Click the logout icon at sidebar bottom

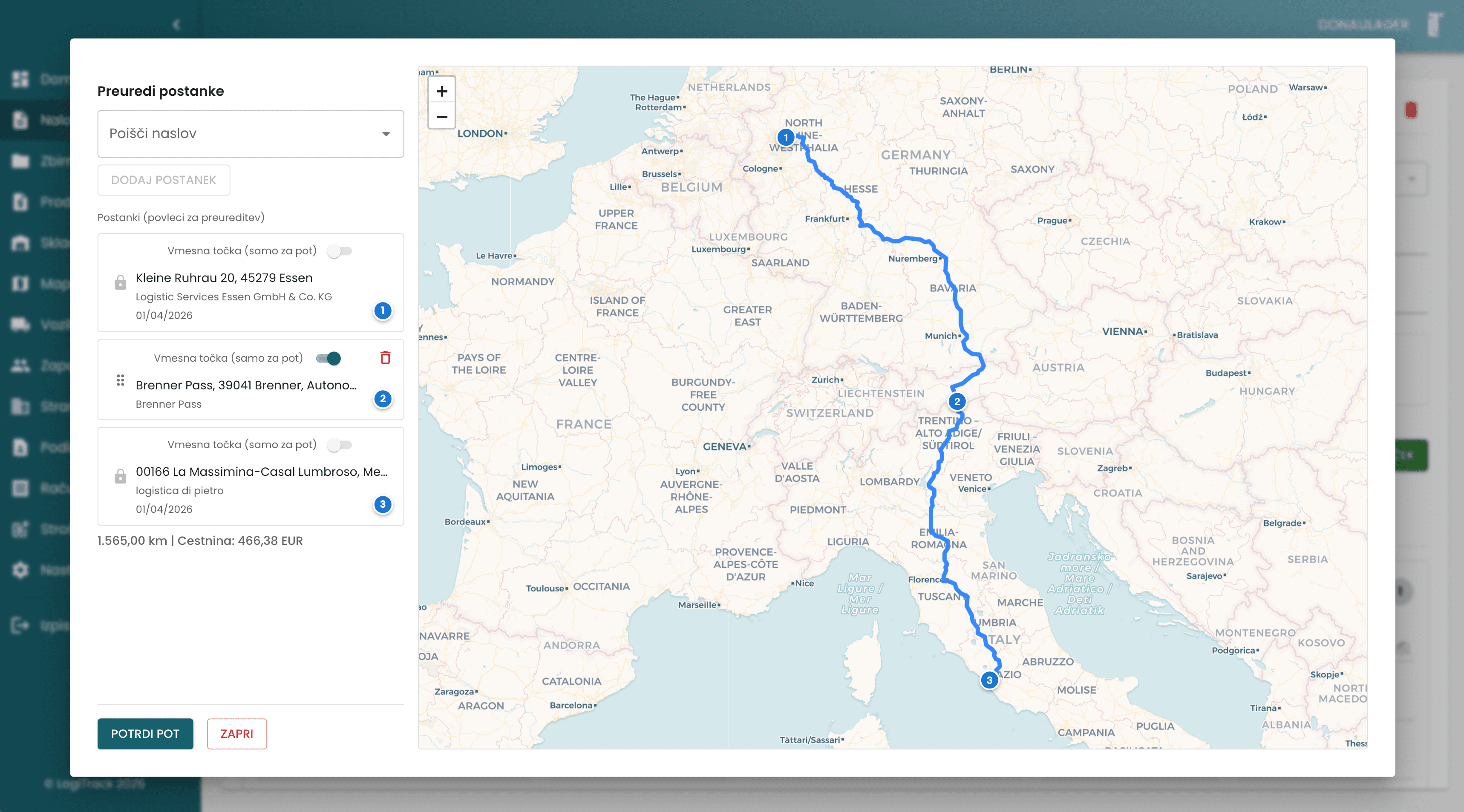click(20, 625)
